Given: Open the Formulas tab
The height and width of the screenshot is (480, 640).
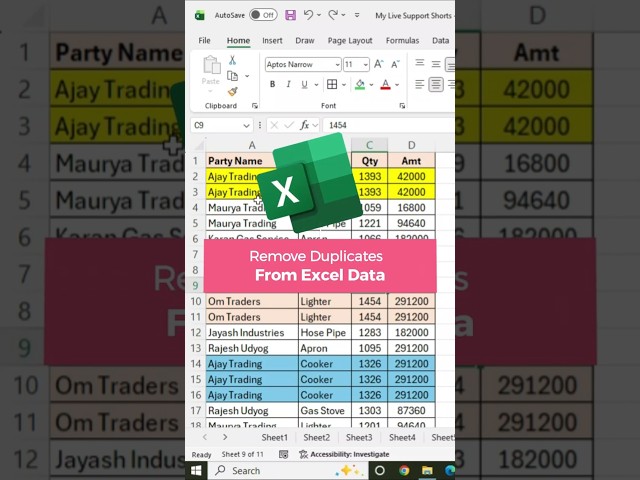Looking at the screenshot, I should point(402,40).
